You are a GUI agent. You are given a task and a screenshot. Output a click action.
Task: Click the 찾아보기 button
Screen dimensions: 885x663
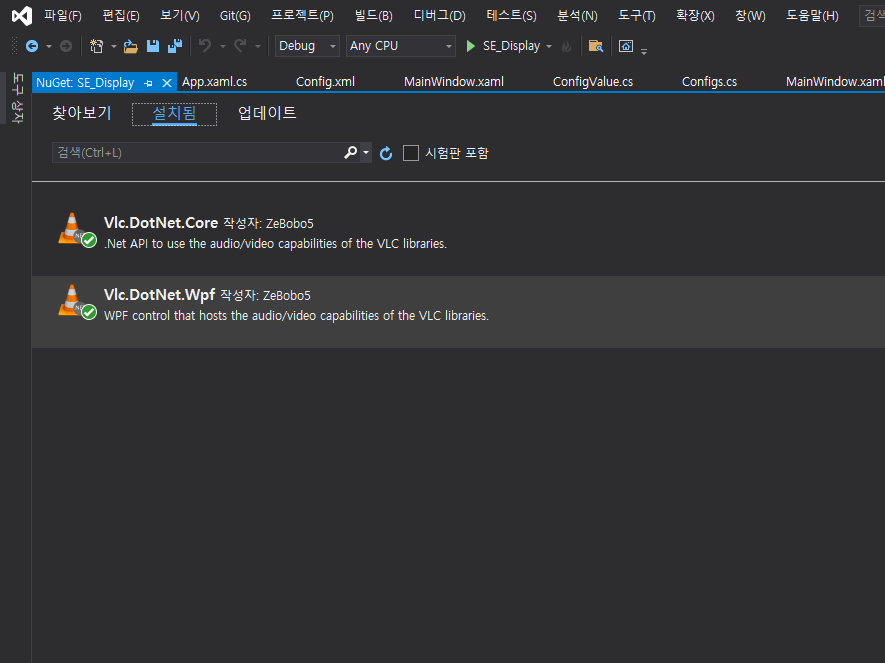pos(82,113)
